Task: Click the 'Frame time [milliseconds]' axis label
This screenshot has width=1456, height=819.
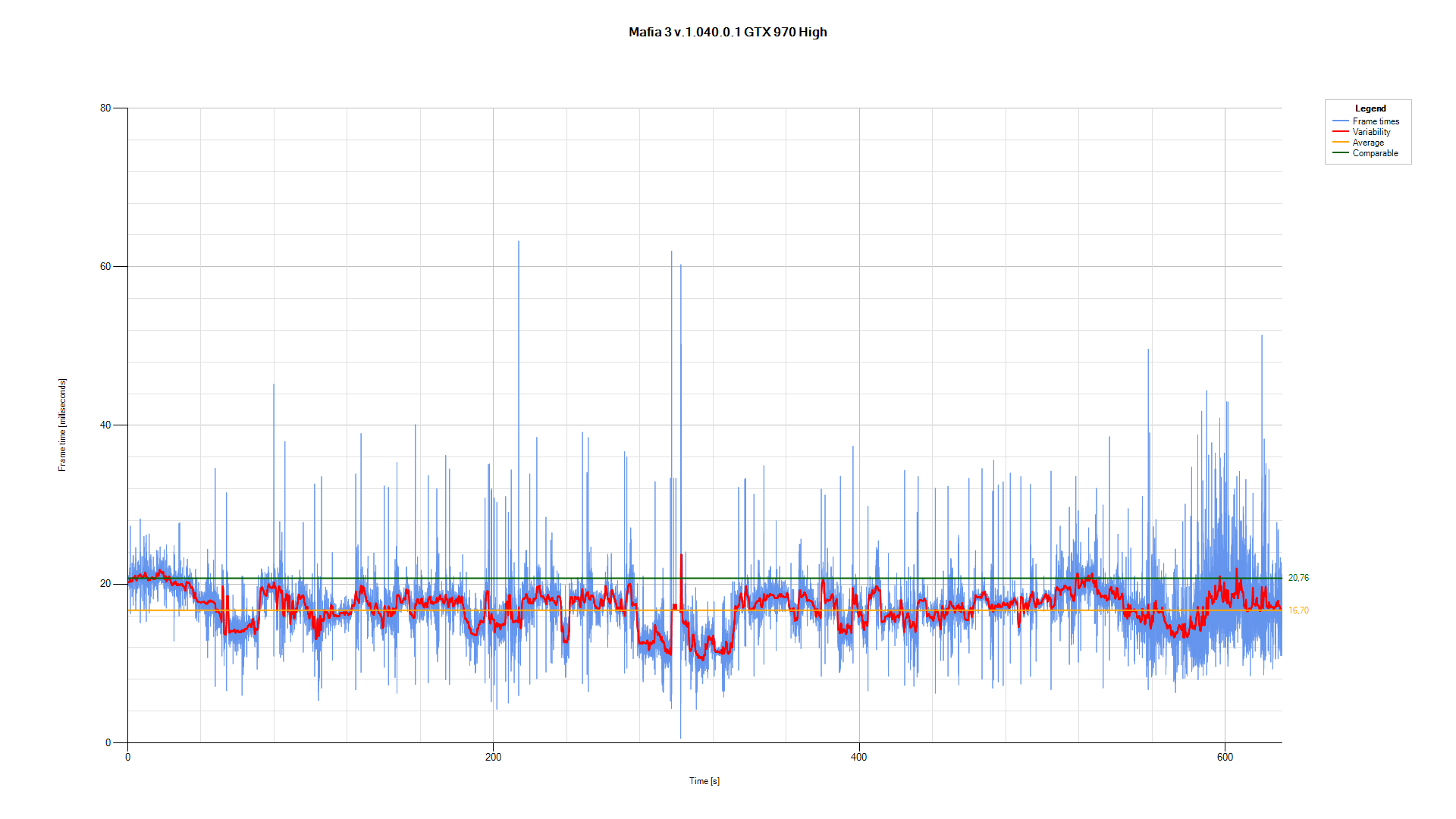Action: (x=62, y=425)
